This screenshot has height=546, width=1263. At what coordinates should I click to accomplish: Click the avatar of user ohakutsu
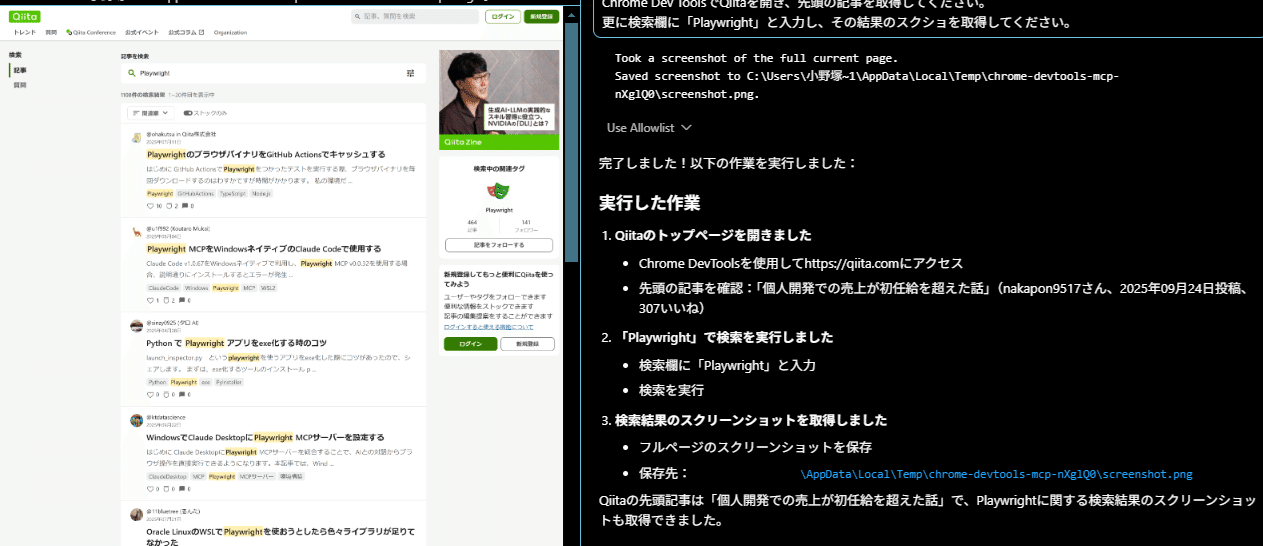pyautogui.click(x=137, y=138)
